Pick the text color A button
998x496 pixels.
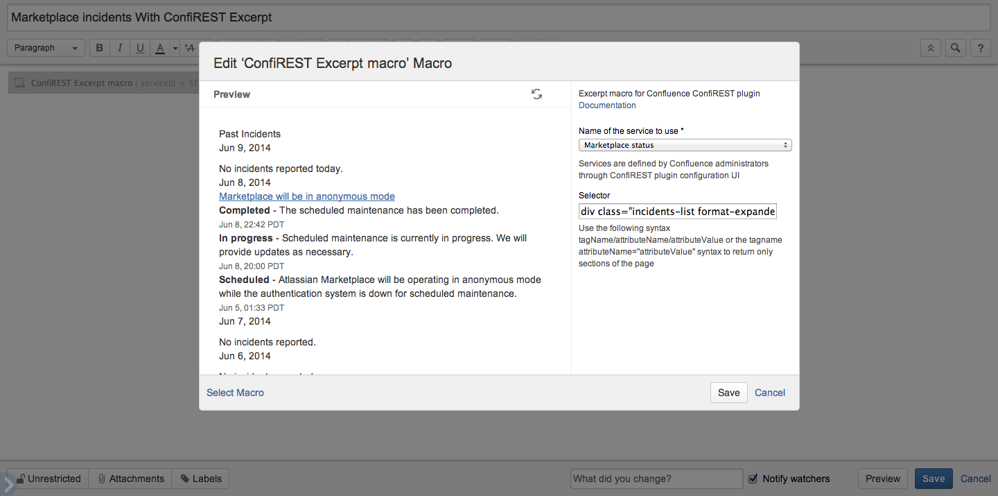click(160, 48)
